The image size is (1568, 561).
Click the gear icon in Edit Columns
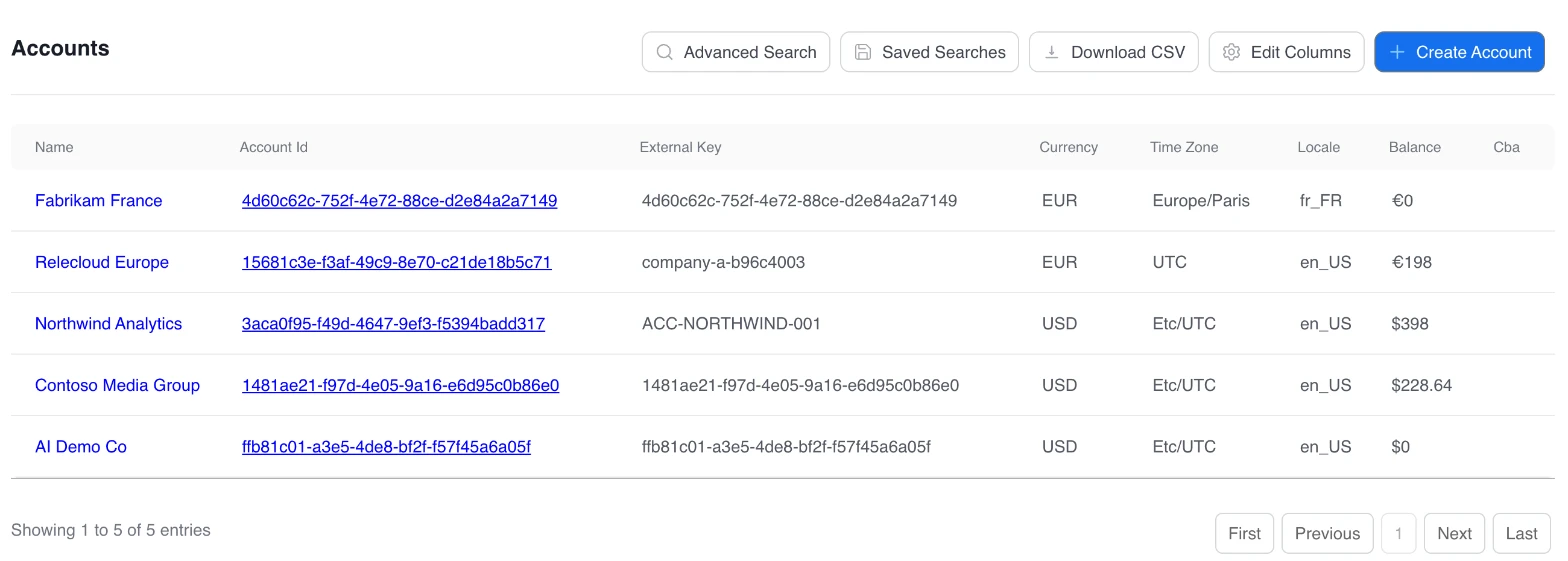pyautogui.click(x=1232, y=52)
